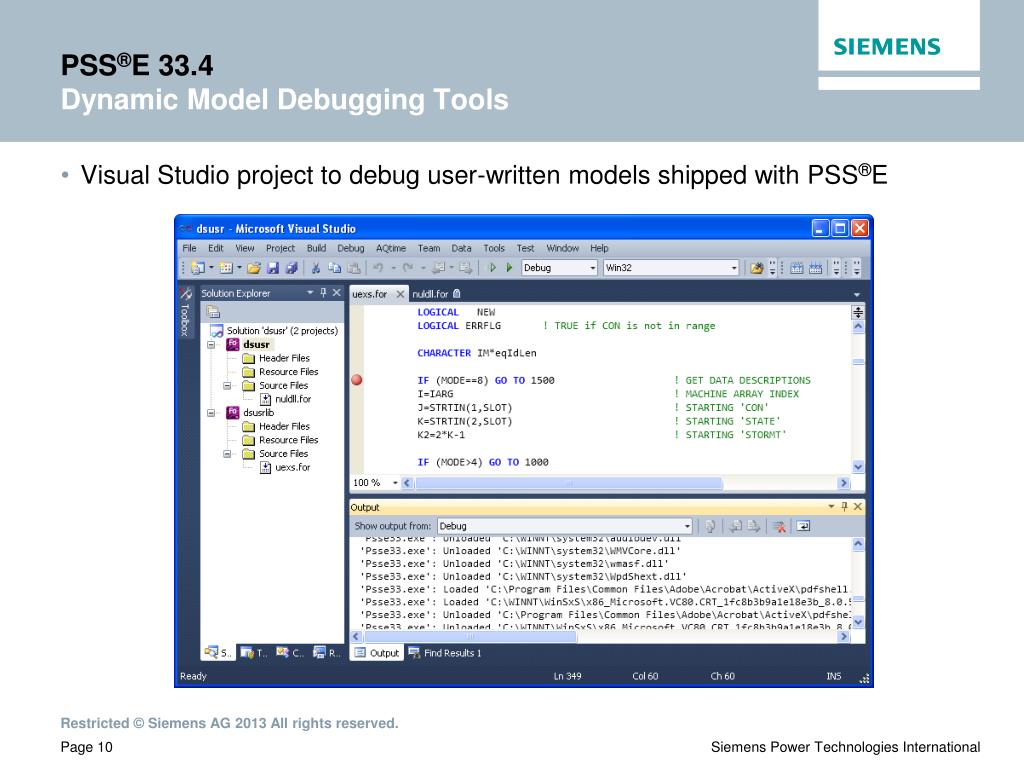
Task: Toggle Word Wrap in Output window
Action: [803, 526]
